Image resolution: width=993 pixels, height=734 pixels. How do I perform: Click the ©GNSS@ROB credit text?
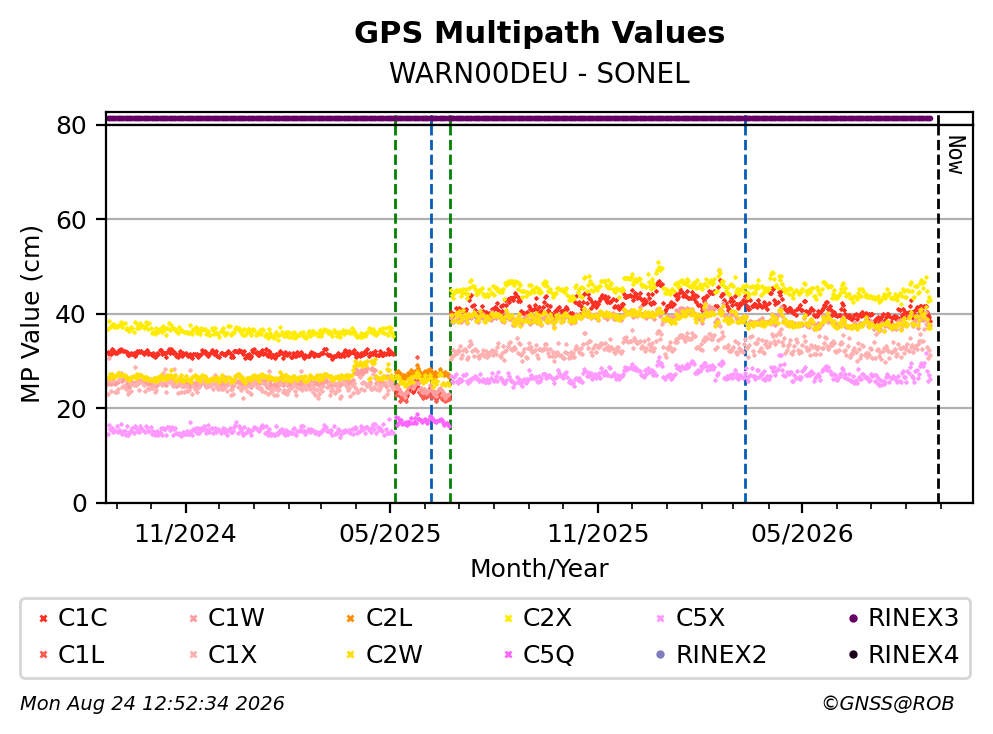(888, 704)
